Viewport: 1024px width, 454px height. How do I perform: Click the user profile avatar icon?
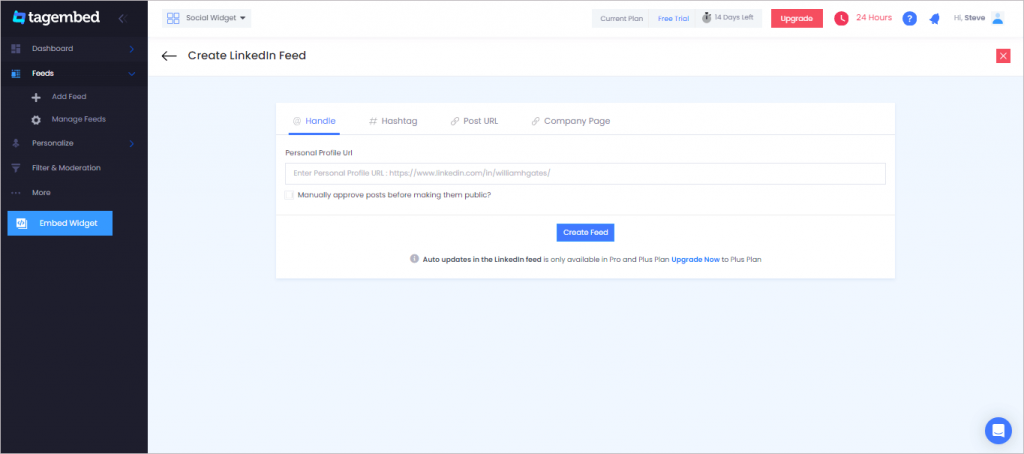click(x=998, y=18)
